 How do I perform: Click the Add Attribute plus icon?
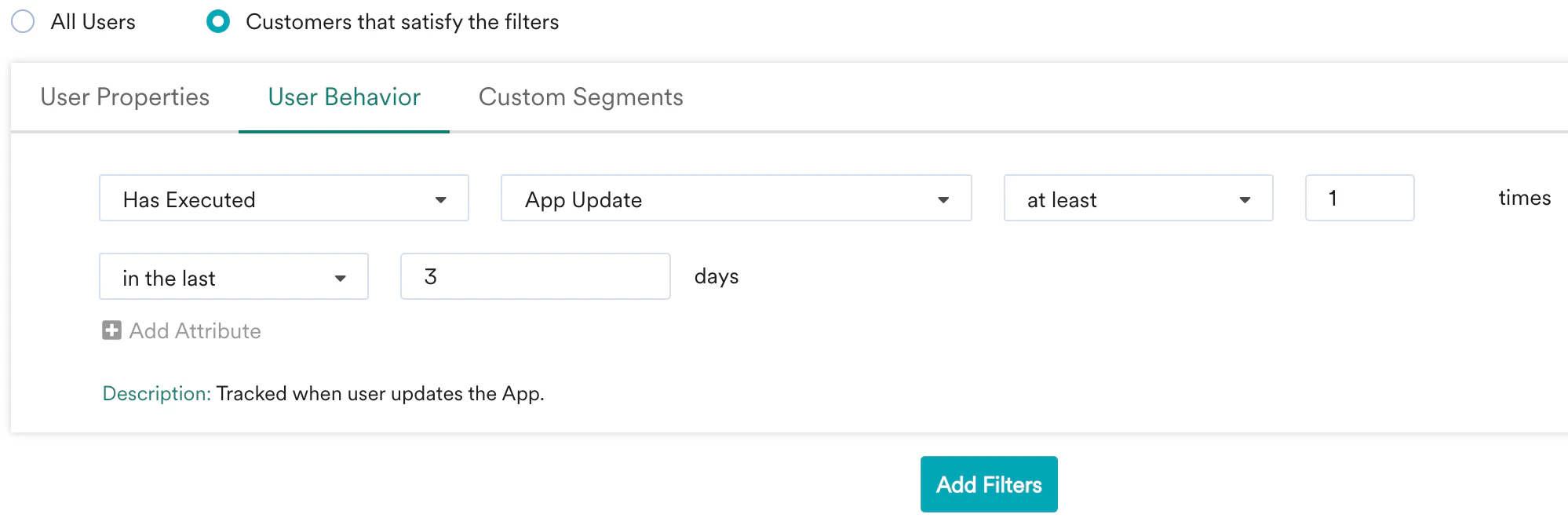pos(111,330)
